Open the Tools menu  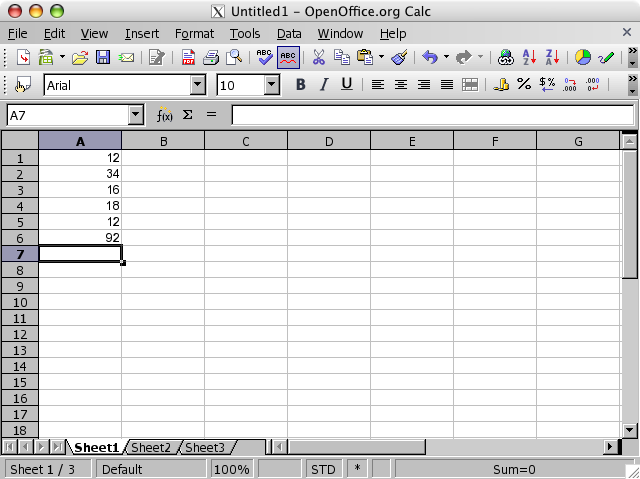[x=244, y=33]
